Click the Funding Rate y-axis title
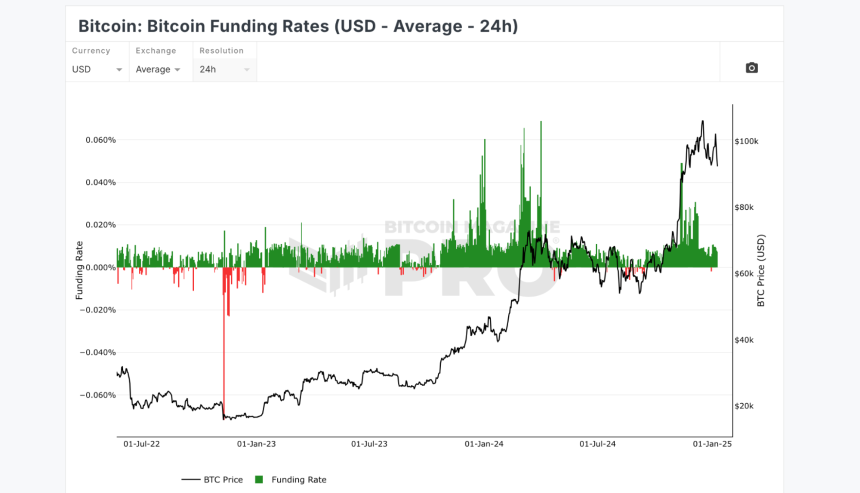This screenshot has height=493, width=860. click(x=79, y=270)
